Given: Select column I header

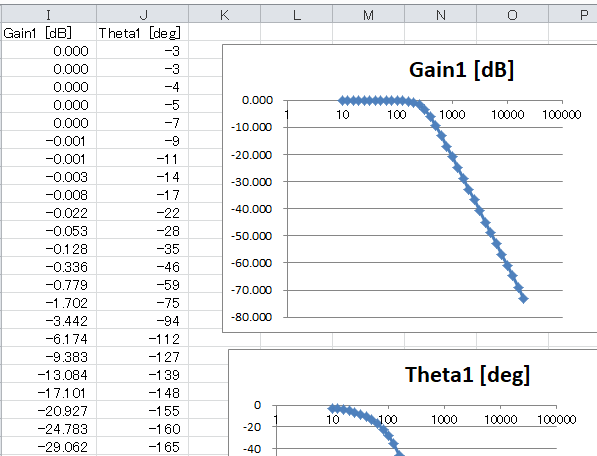Looking at the screenshot, I should tap(49, 14).
